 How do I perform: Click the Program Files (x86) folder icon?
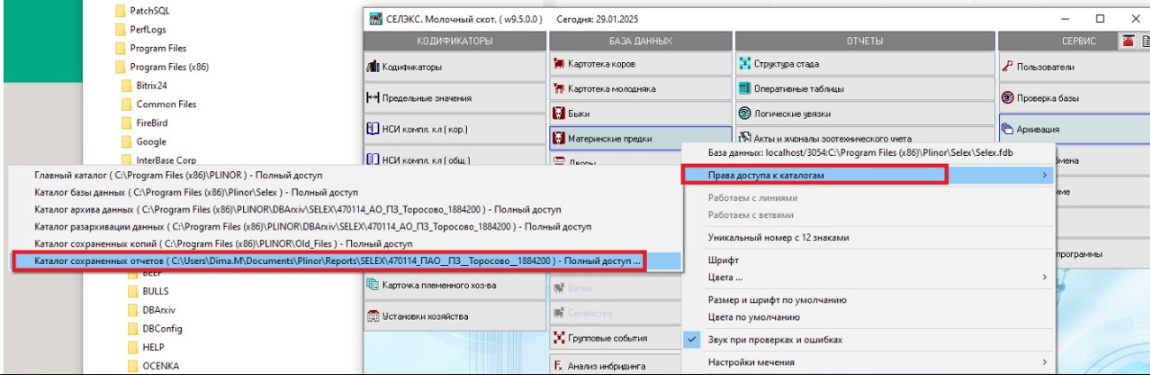click(121, 67)
